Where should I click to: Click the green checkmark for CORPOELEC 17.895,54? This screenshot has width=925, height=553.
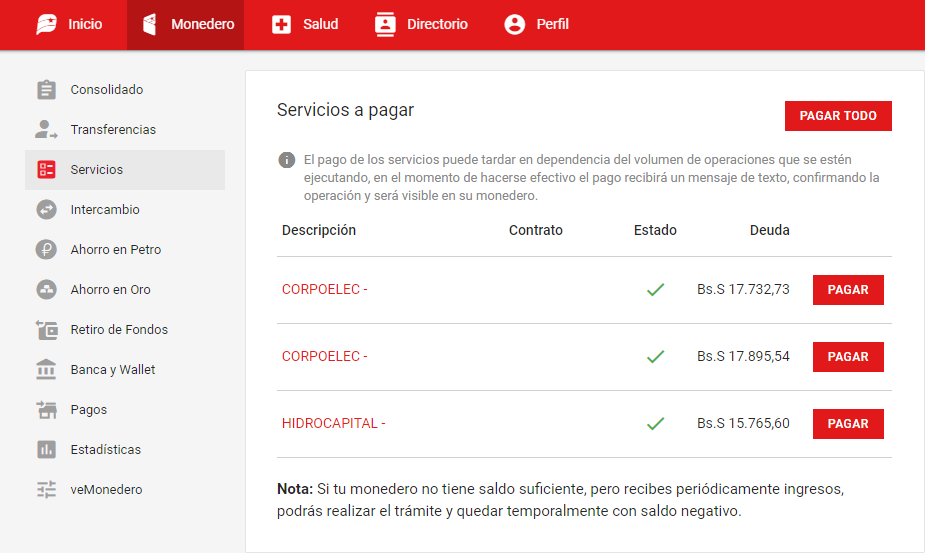tap(655, 356)
